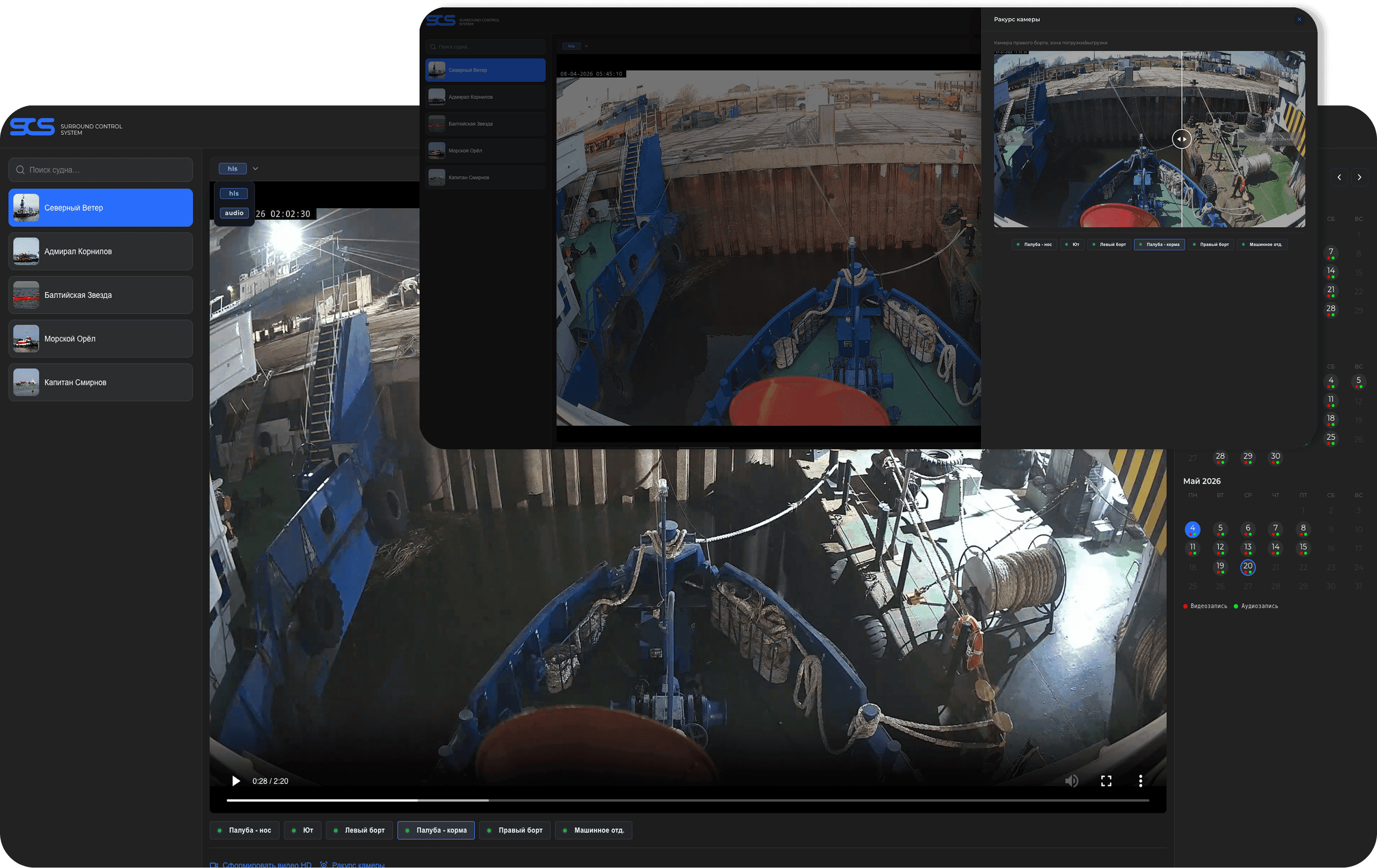Click the SCS logo in the main window
This screenshot has width=1377, height=868.
[x=32, y=127]
